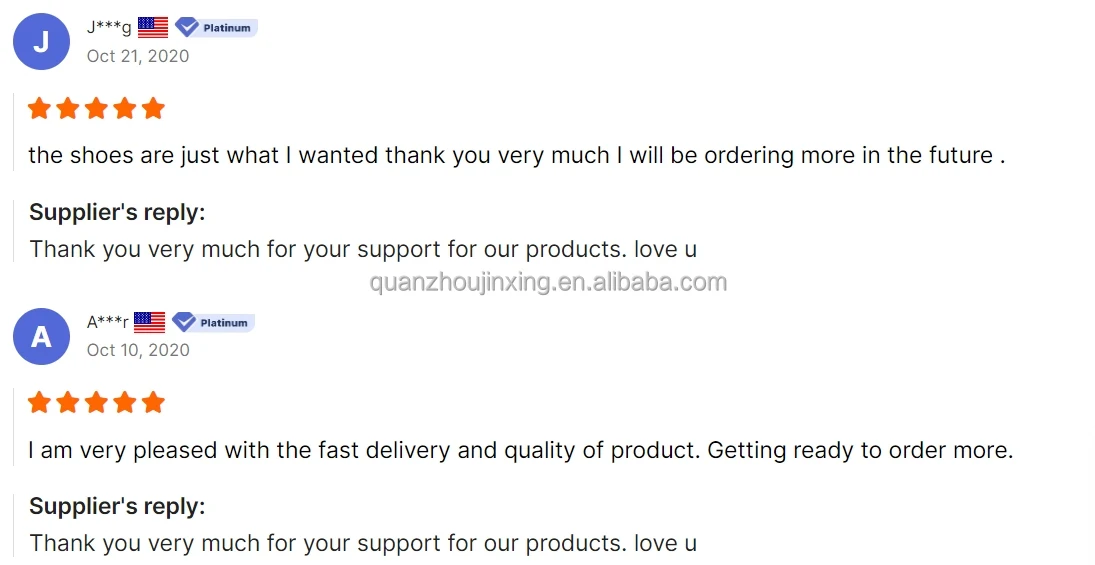Click the five-star rating of A***r's review
1095x565 pixels.
pyautogui.click(x=96, y=403)
